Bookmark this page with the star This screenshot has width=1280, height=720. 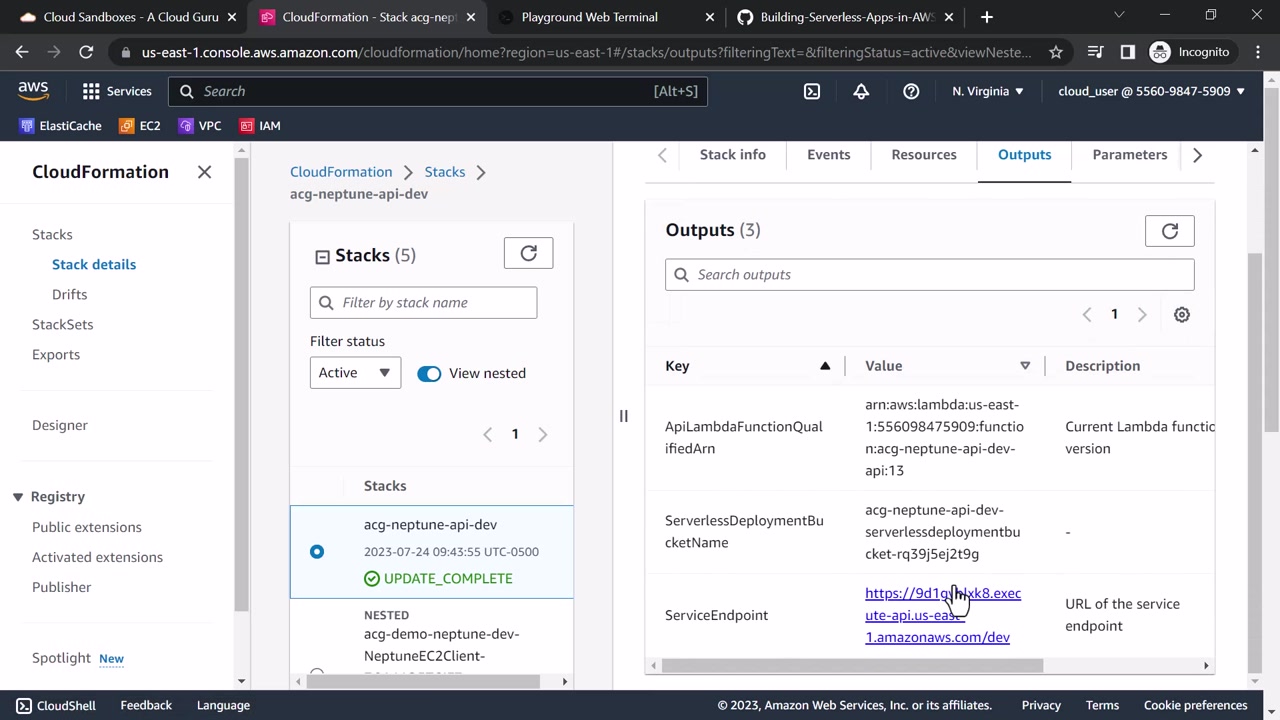pos(1056,52)
